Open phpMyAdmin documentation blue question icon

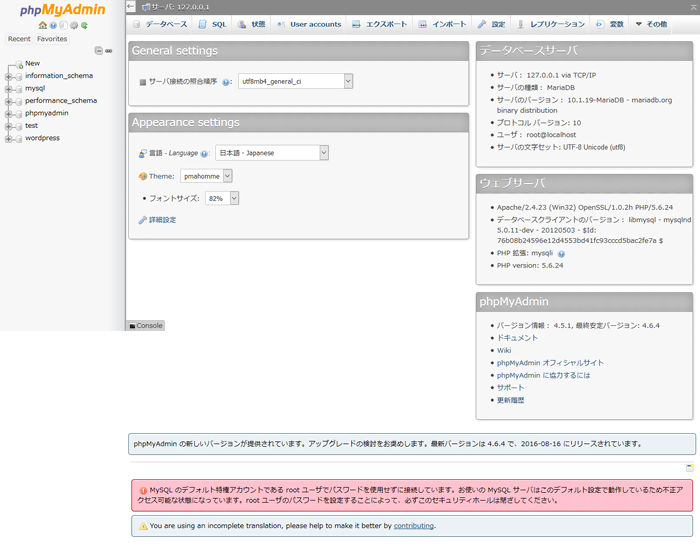coord(53,25)
